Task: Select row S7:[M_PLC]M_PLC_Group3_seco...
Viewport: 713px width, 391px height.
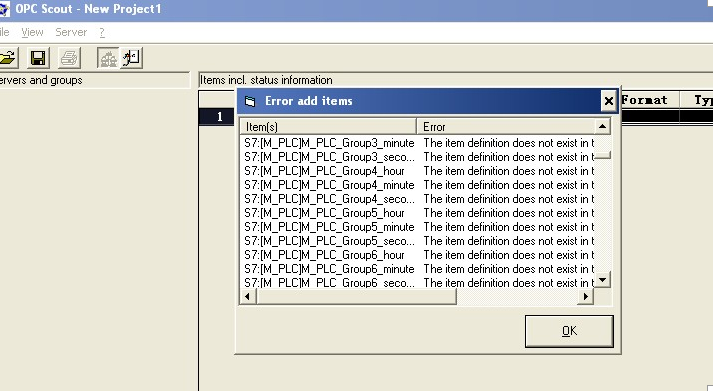Action: tap(417, 157)
